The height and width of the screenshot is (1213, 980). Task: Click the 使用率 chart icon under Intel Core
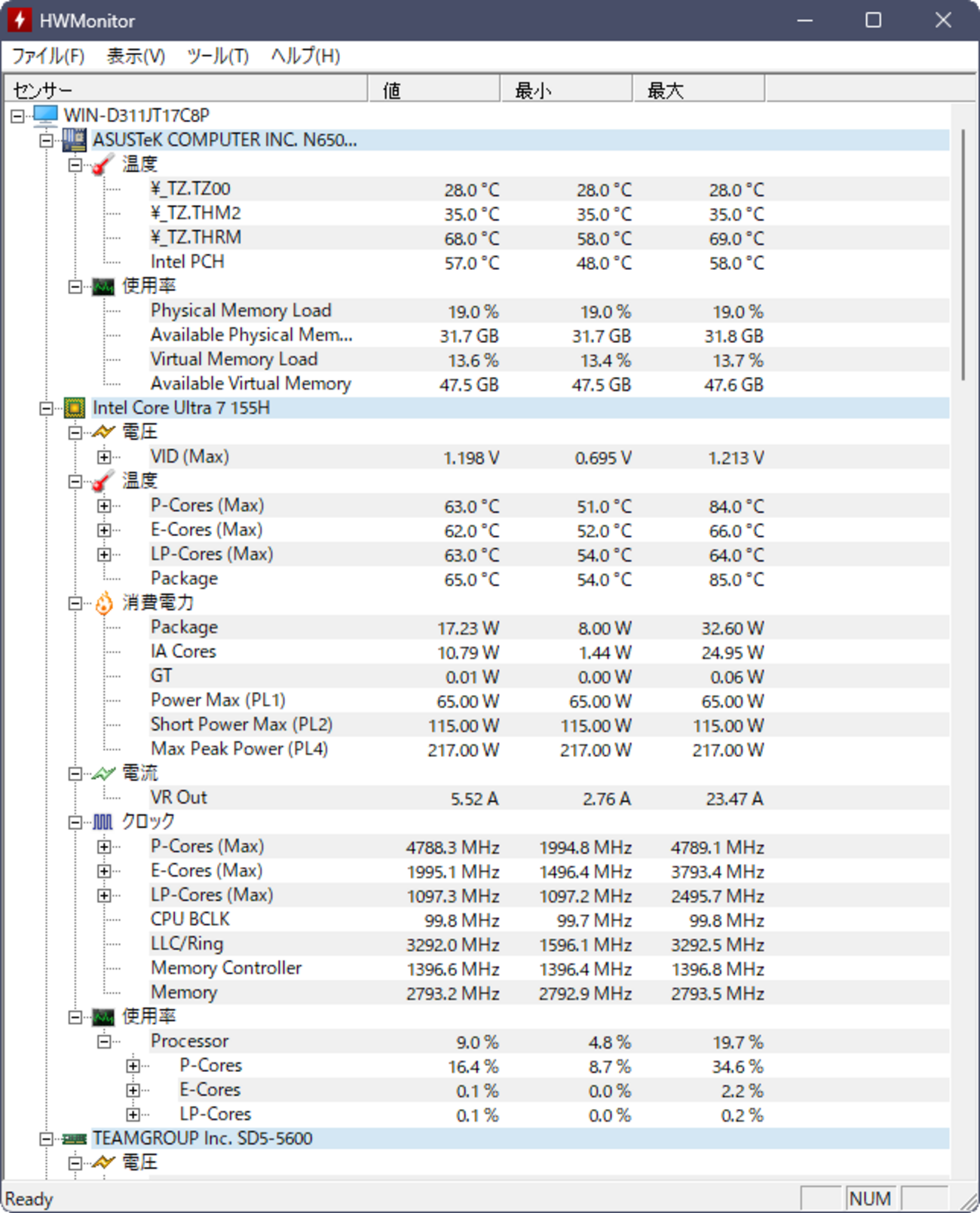point(103,1017)
